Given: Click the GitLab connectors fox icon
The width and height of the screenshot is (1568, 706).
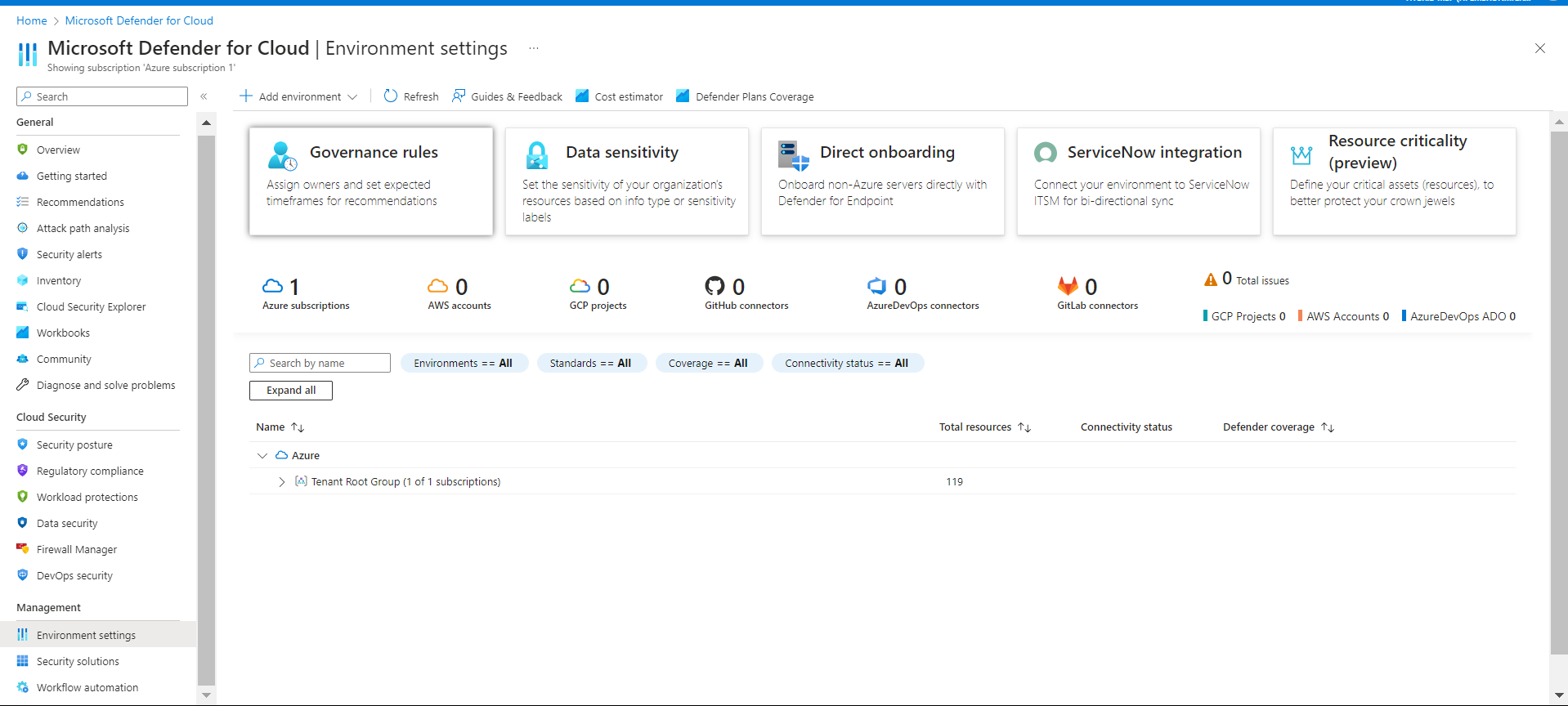Looking at the screenshot, I should 1068,286.
